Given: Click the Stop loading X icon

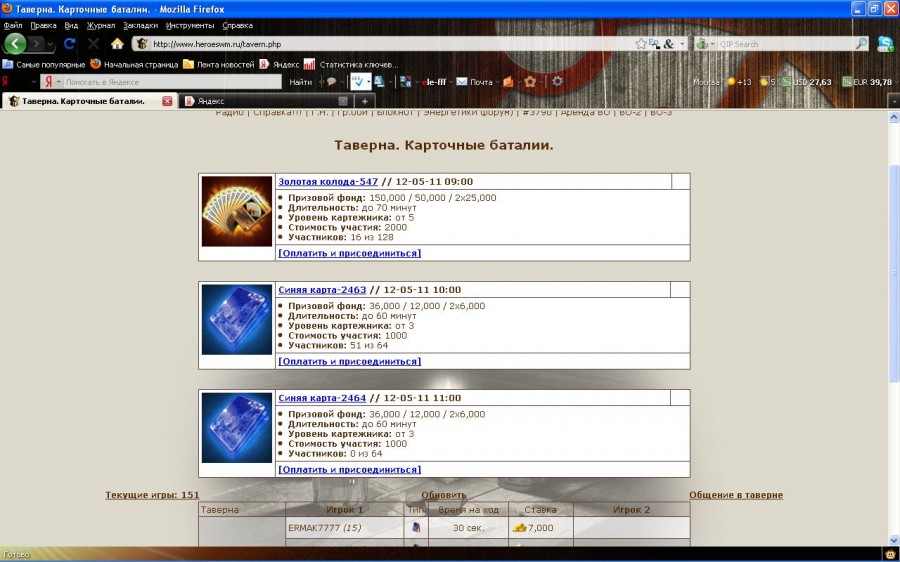Looking at the screenshot, I should [94, 44].
